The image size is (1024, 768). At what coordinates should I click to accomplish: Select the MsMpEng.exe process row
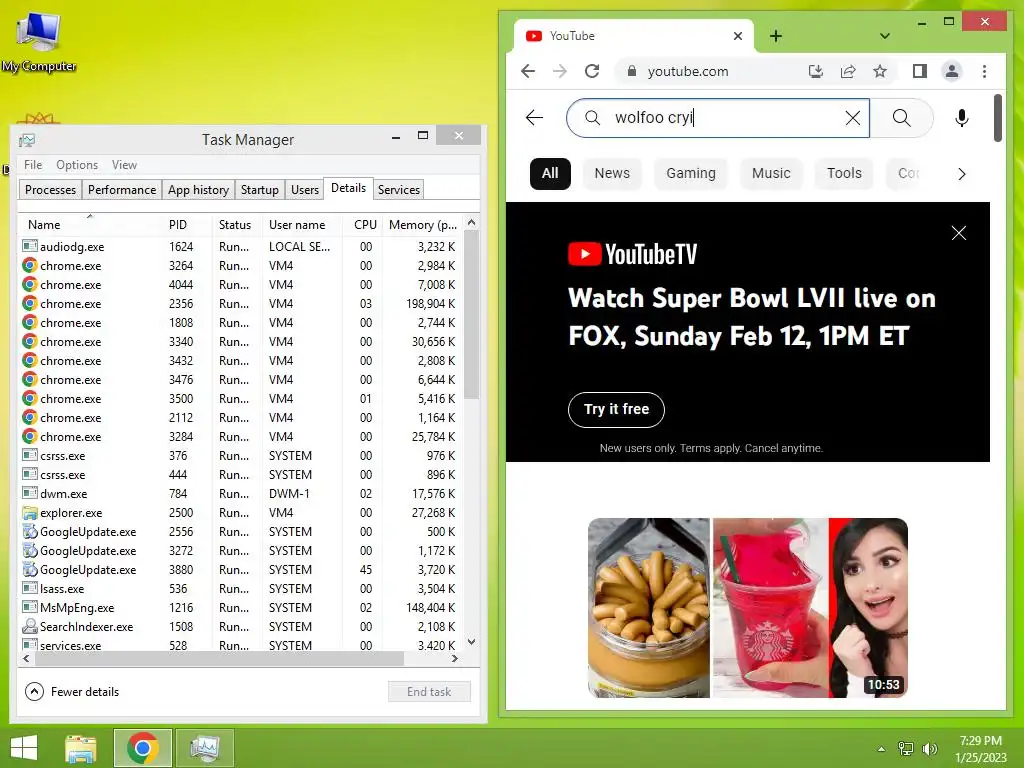[x=240, y=607]
